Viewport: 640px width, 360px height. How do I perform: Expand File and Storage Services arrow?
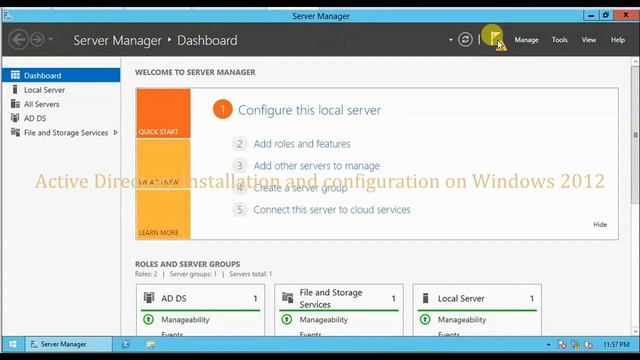(x=116, y=133)
